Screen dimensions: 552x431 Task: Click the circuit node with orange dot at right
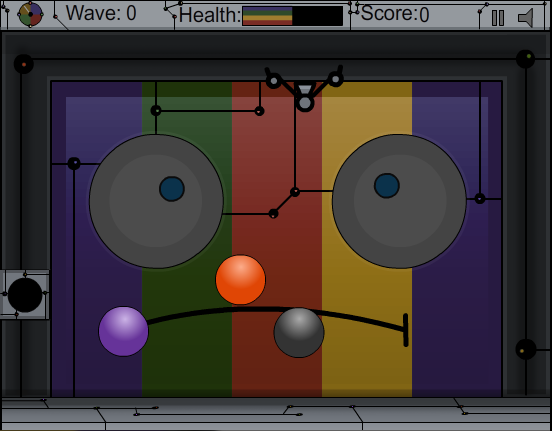[x=526, y=349]
